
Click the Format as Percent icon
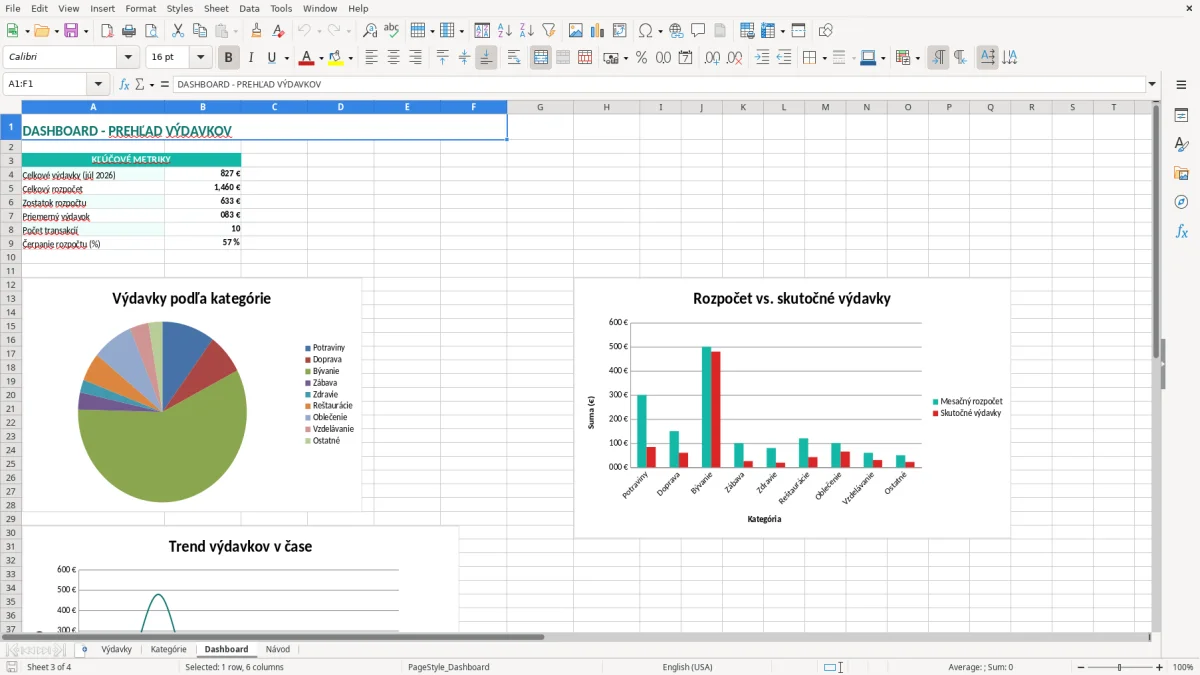click(641, 58)
